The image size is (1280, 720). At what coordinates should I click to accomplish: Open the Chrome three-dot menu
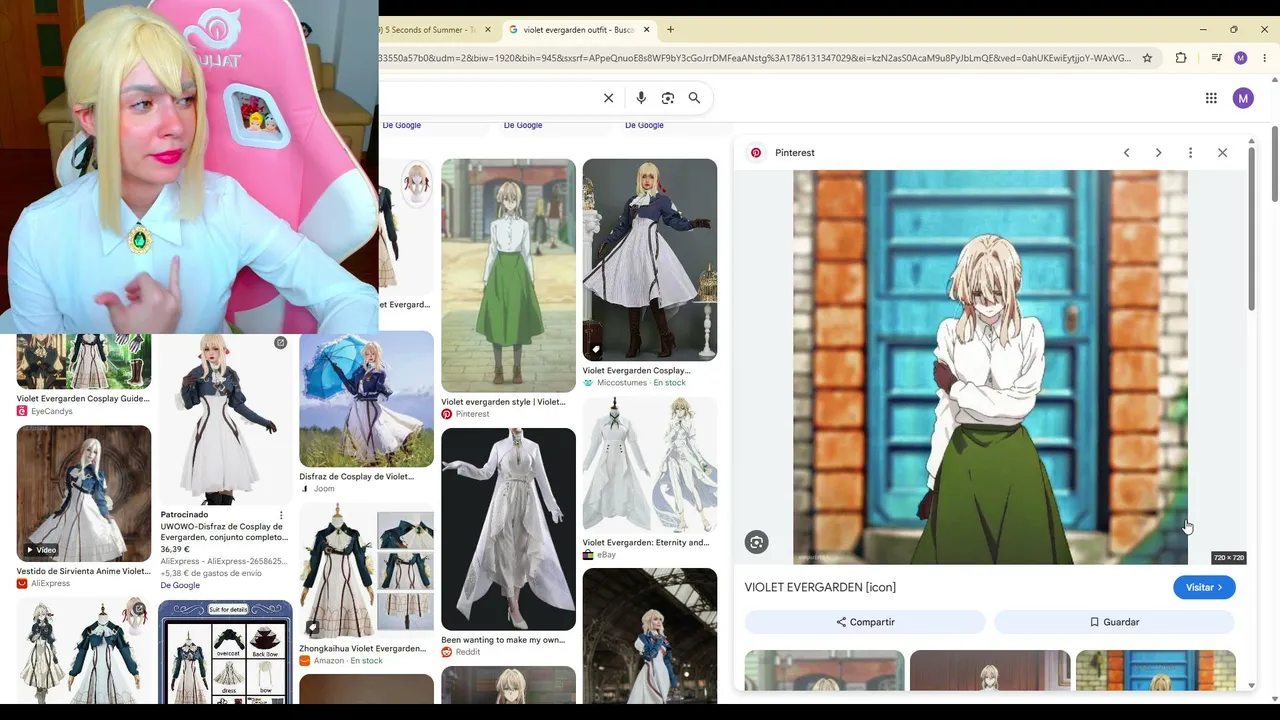point(1265,58)
